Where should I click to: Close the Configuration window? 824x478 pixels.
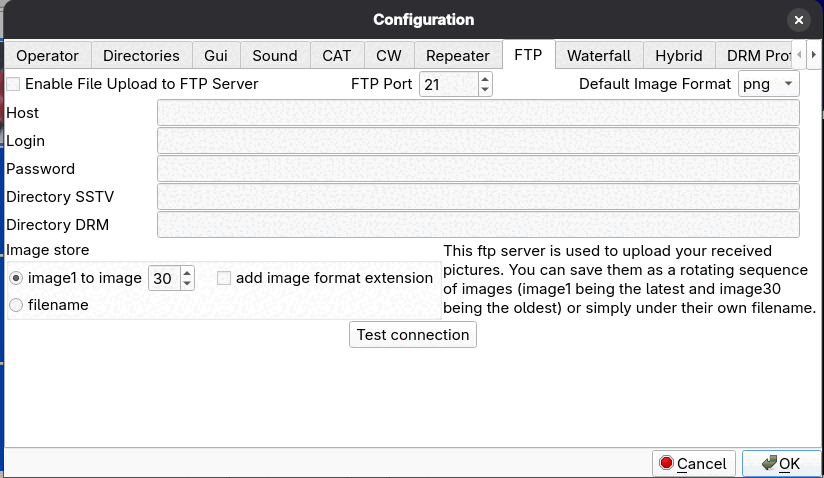pyautogui.click(x=799, y=20)
